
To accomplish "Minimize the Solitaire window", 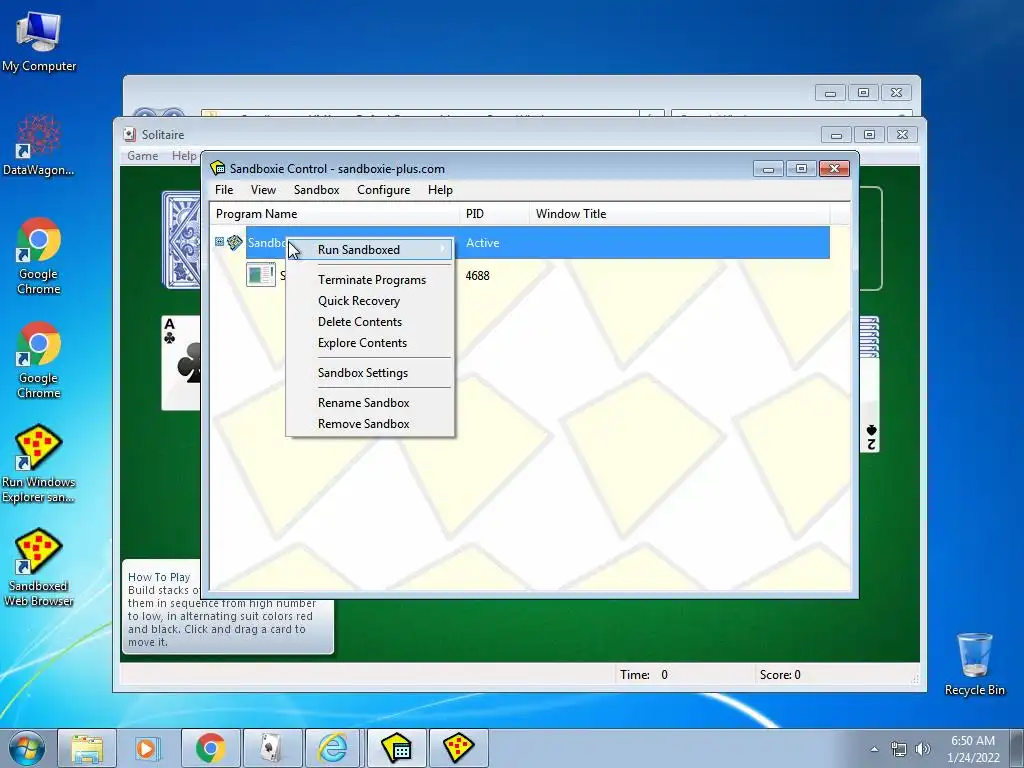I will pos(837,135).
